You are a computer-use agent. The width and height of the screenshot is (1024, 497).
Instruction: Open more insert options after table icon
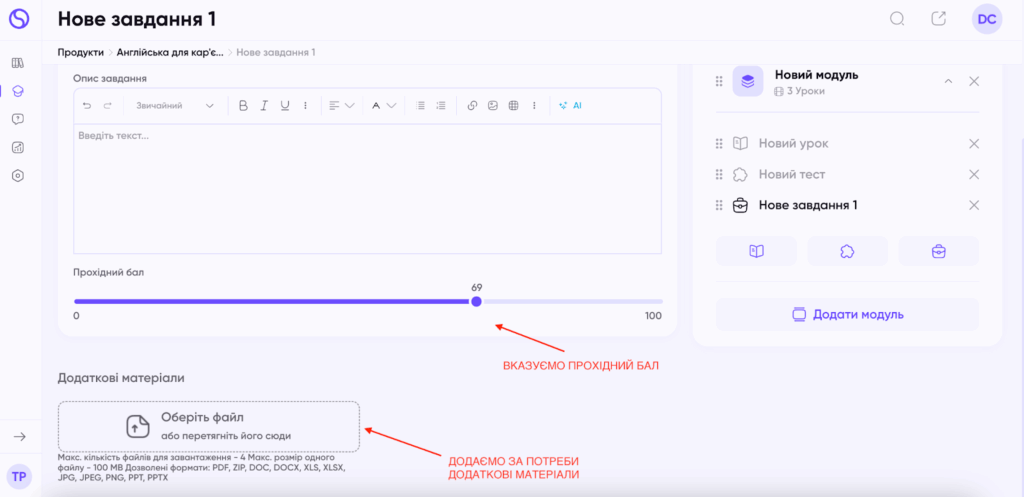point(534,105)
